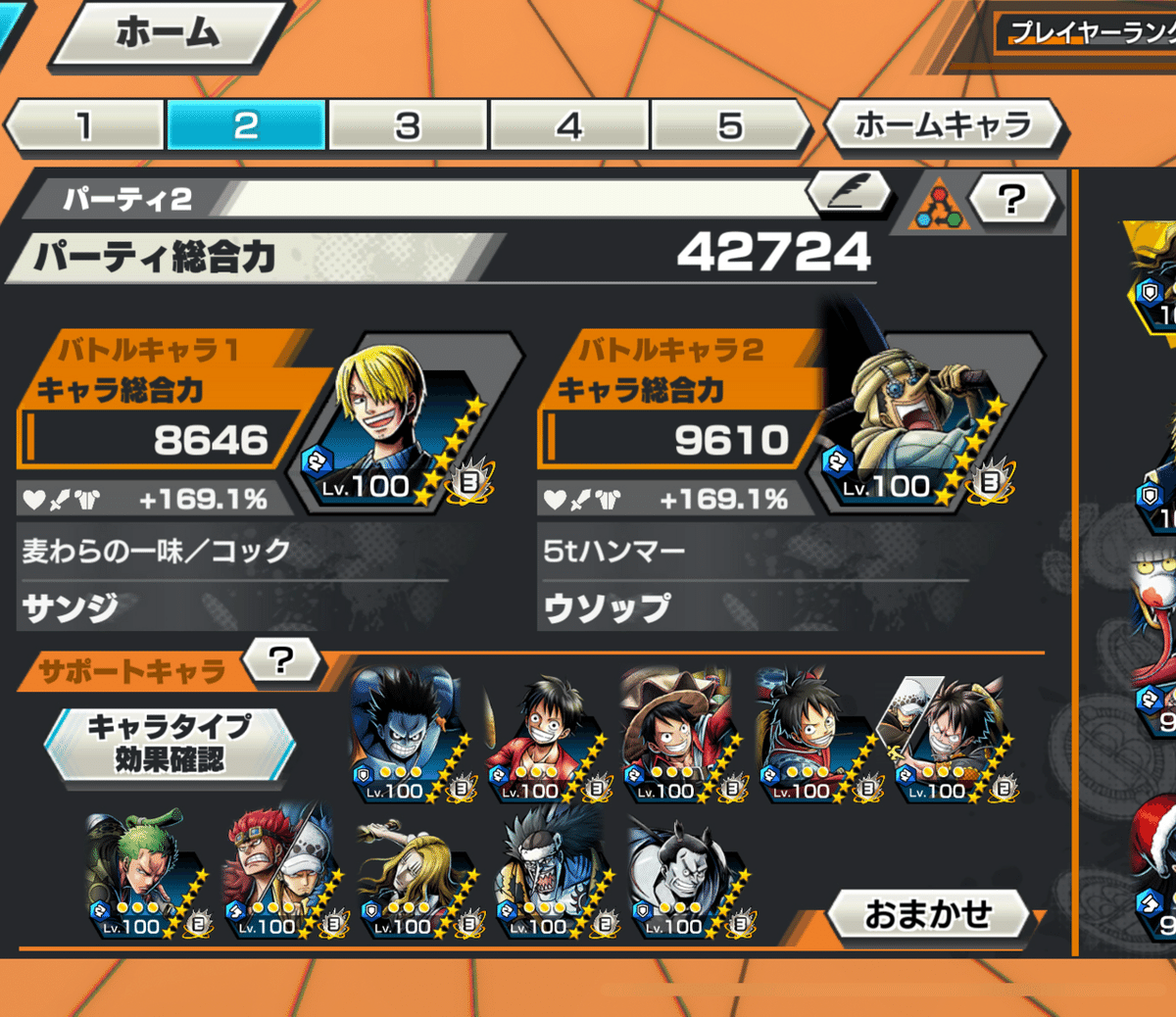Click the quill edit party name icon
Screen dimensions: 1176x1017
[x=849, y=192]
